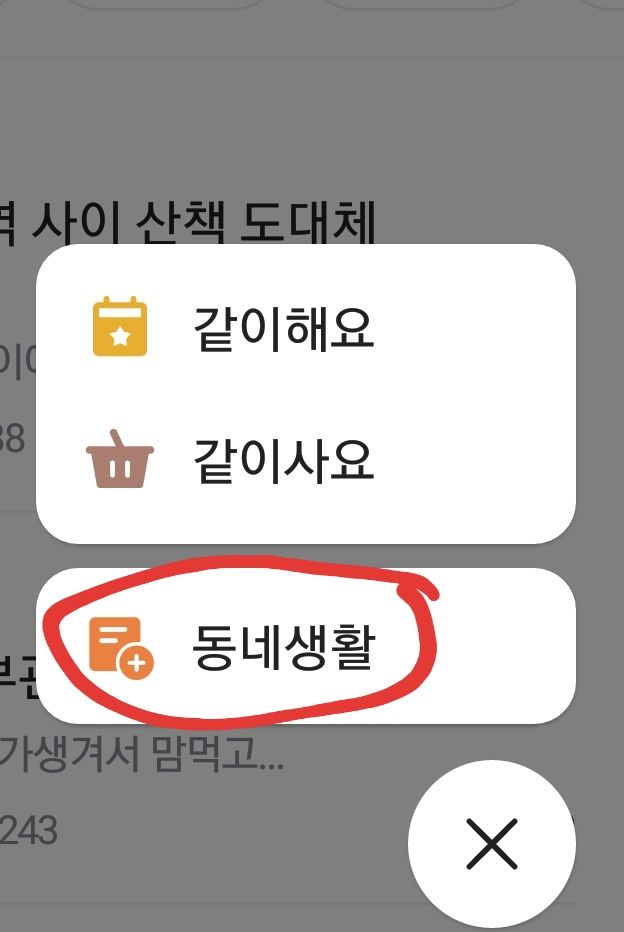Click the partially hidden 38 count
The image size is (624, 932).
point(12,438)
